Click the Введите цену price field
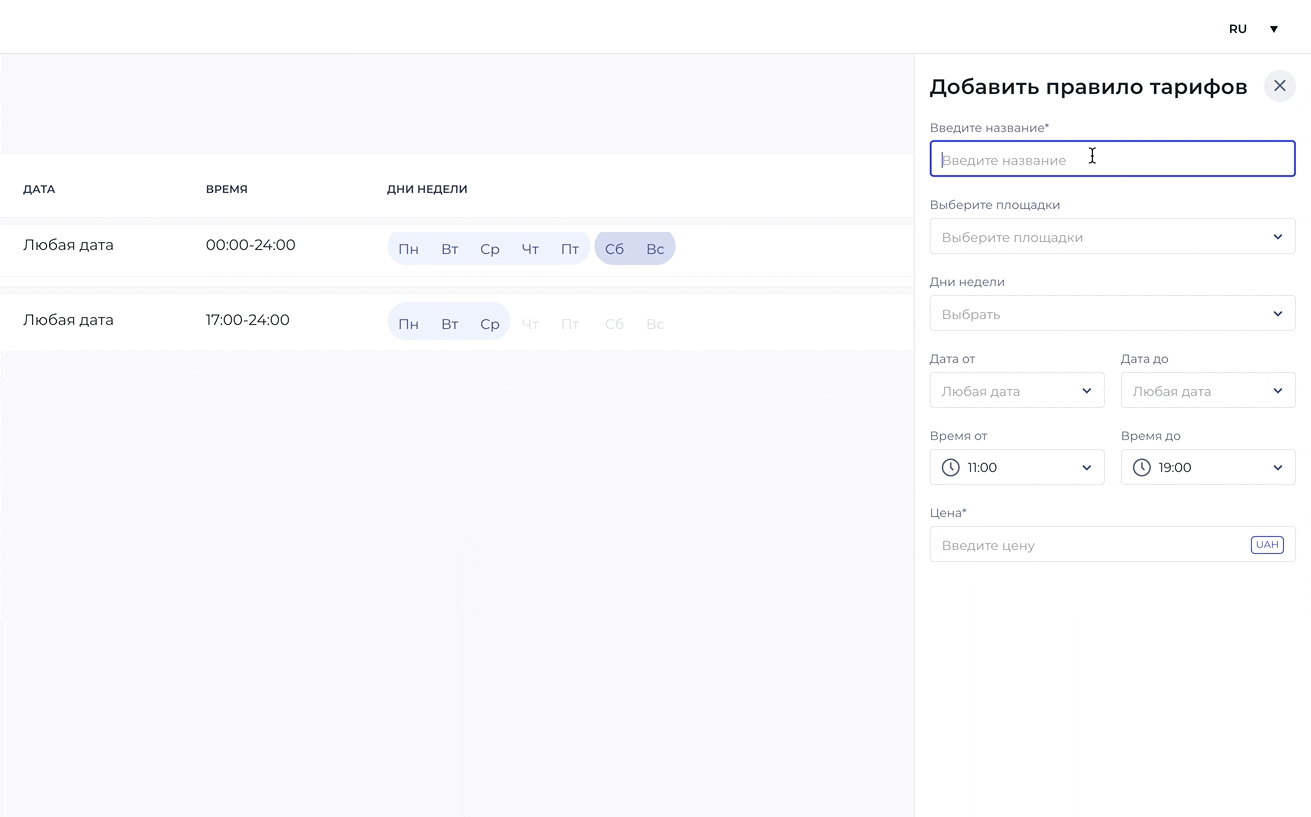1311x817 pixels. tap(1112, 545)
